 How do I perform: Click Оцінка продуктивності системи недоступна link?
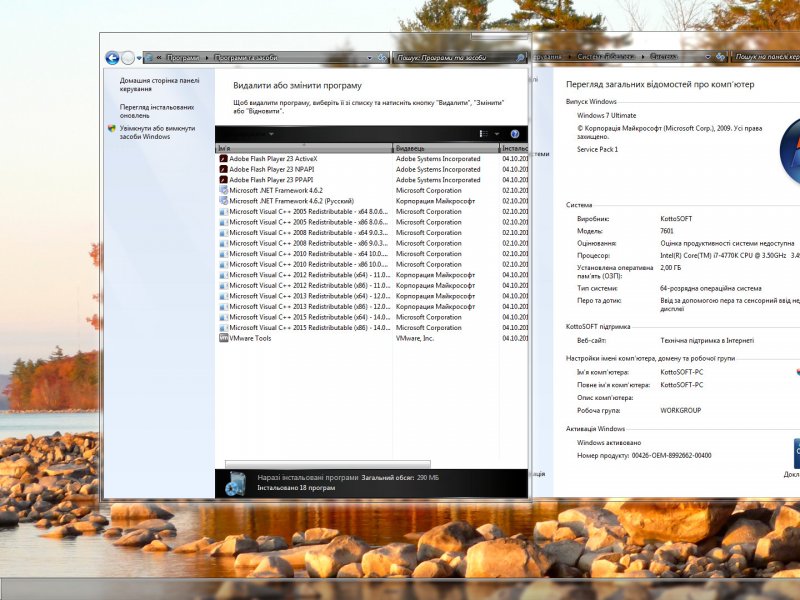click(x=727, y=243)
